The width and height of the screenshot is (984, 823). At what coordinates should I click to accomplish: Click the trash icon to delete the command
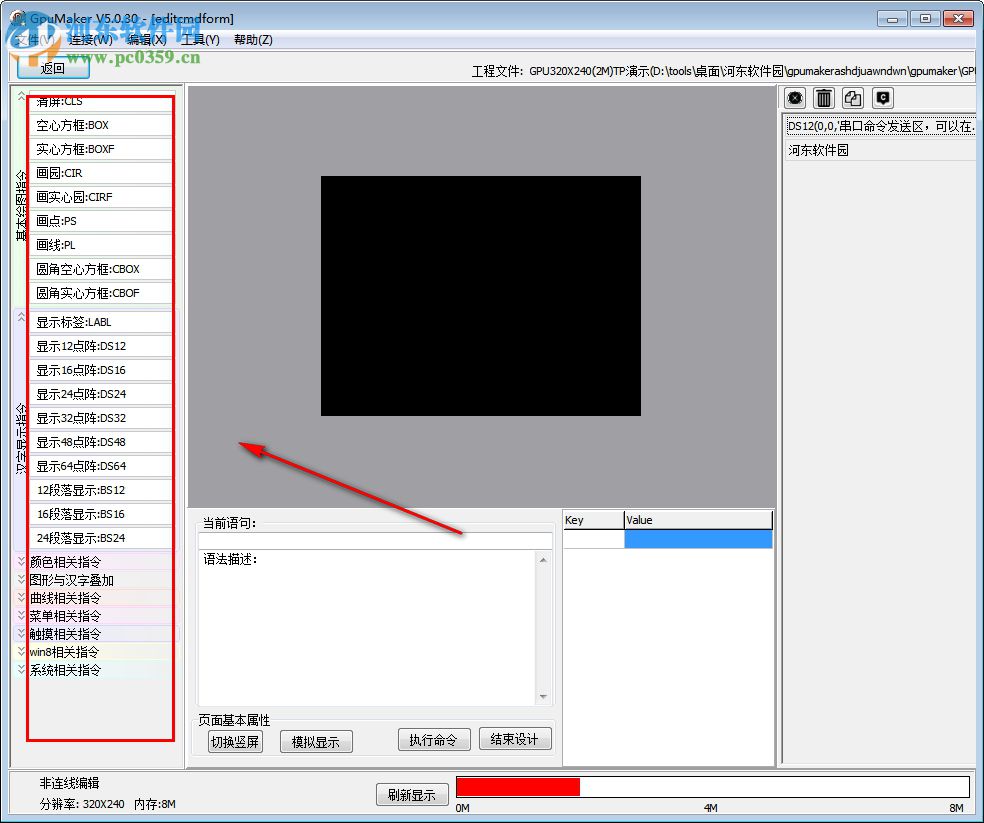tap(823, 97)
